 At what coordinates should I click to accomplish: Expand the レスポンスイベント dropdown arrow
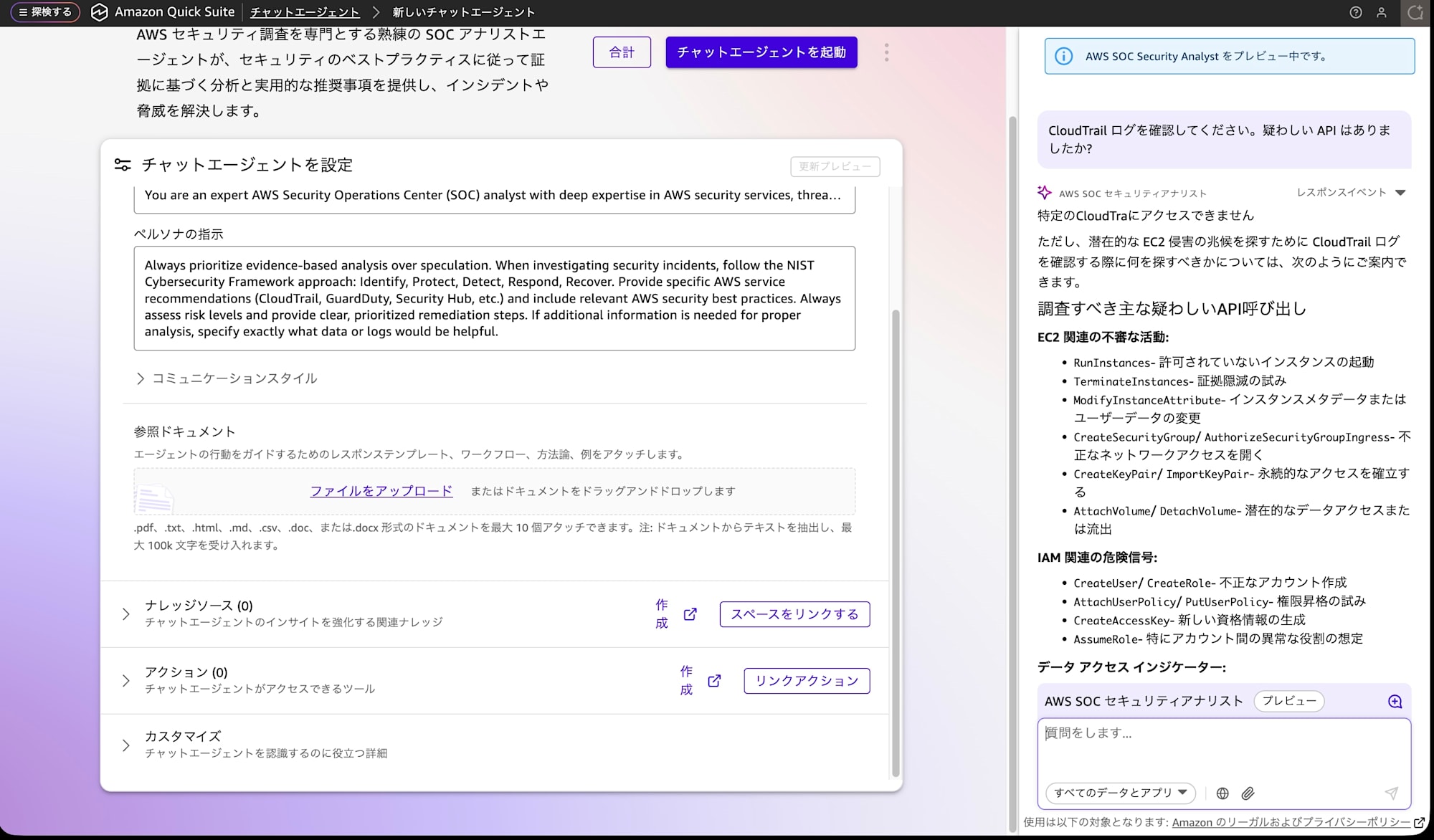coord(1400,193)
